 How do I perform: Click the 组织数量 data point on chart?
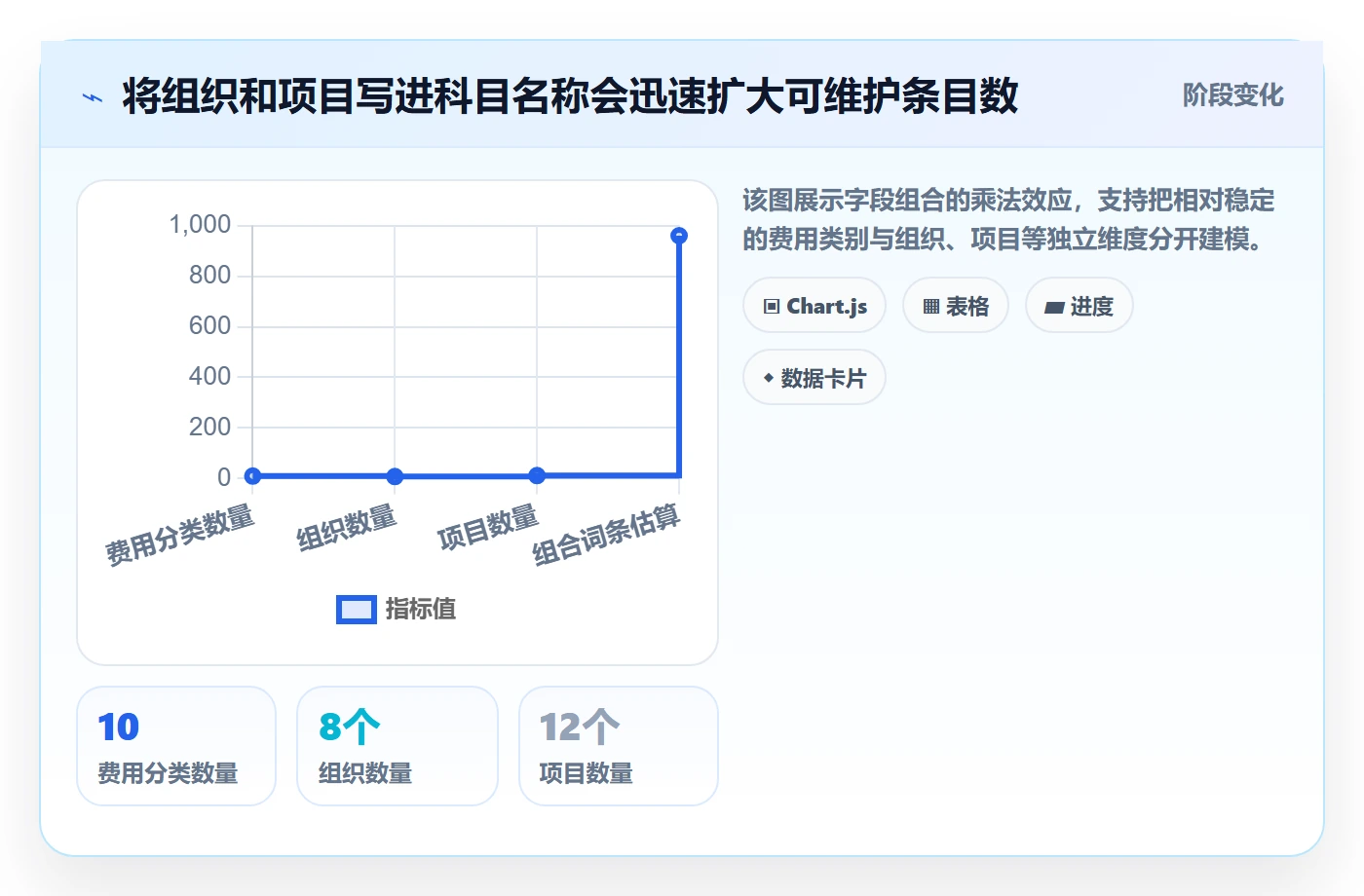[395, 476]
